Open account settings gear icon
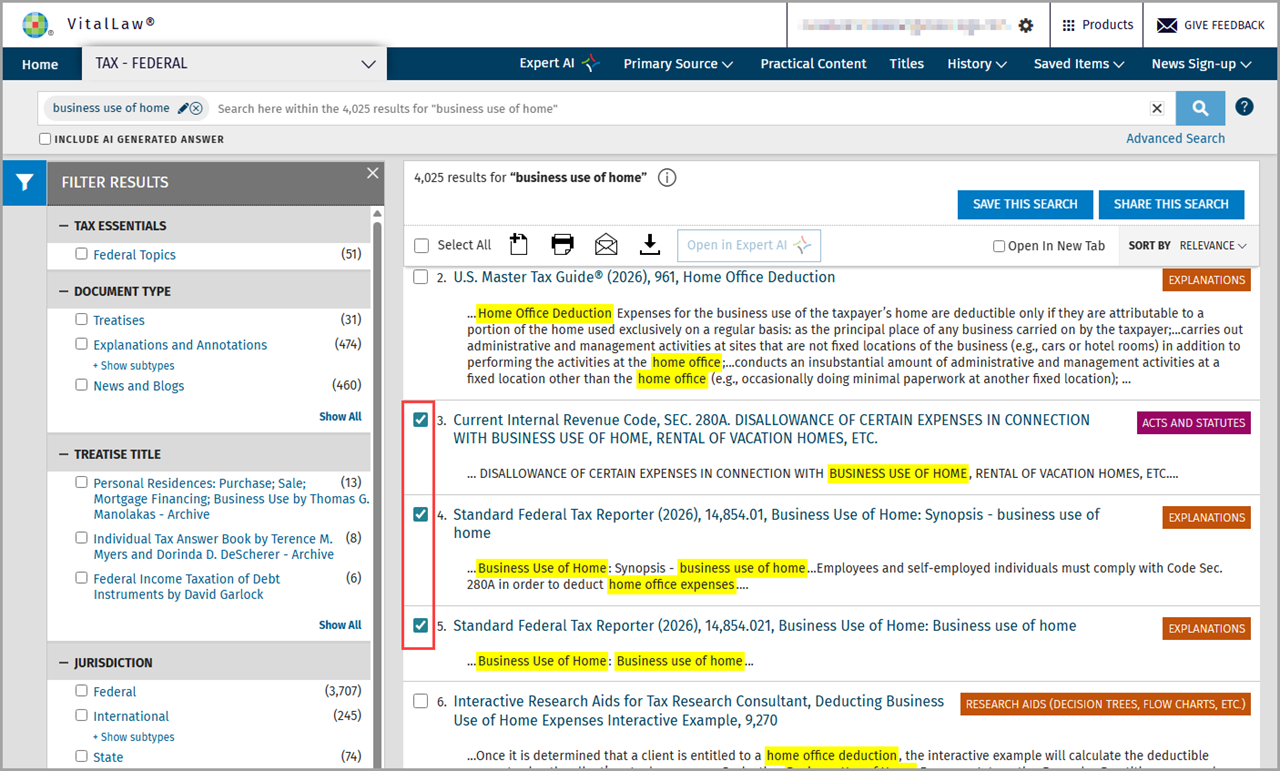The height and width of the screenshot is (771, 1280). tap(1026, 25)
